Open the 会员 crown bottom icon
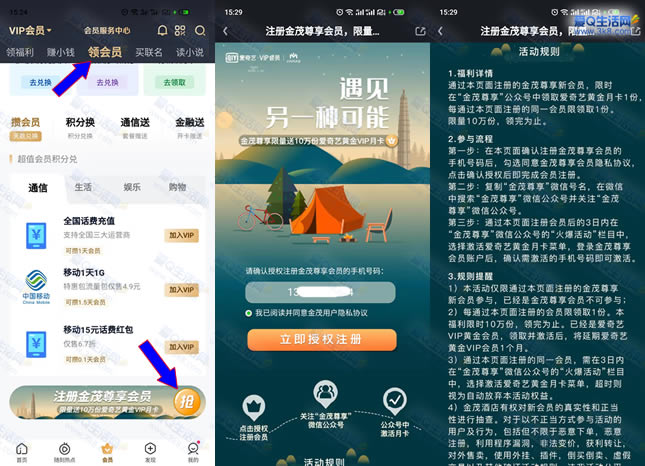 coord(107,452)
